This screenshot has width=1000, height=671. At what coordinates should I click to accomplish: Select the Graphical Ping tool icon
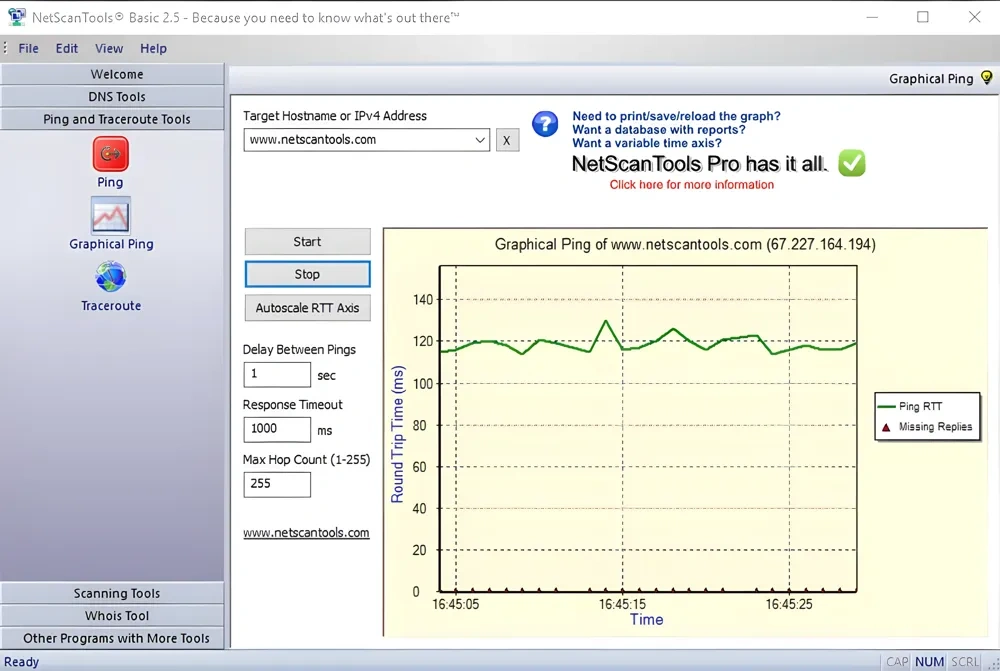point(110,216)
